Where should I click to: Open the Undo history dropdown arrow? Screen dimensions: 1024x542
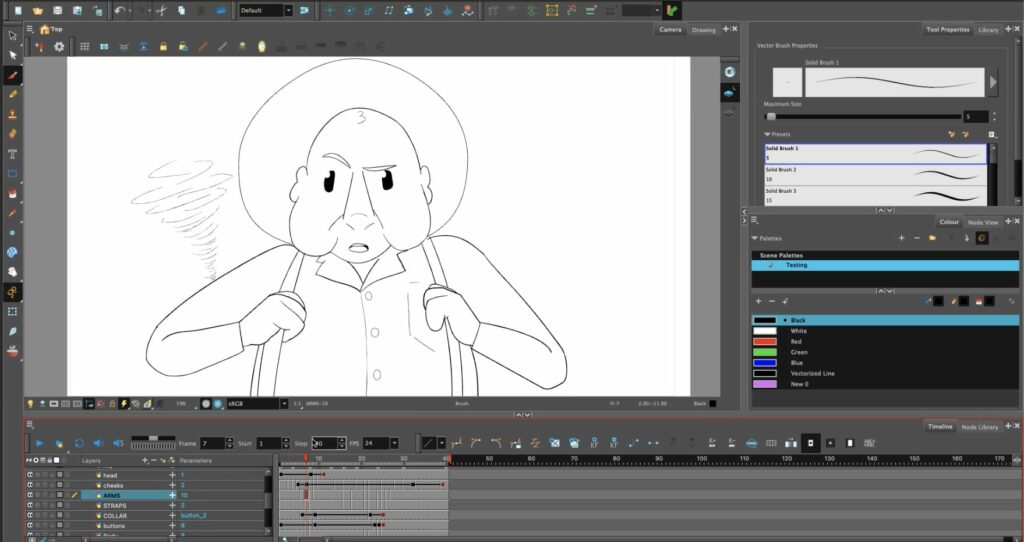pos(130,10)
